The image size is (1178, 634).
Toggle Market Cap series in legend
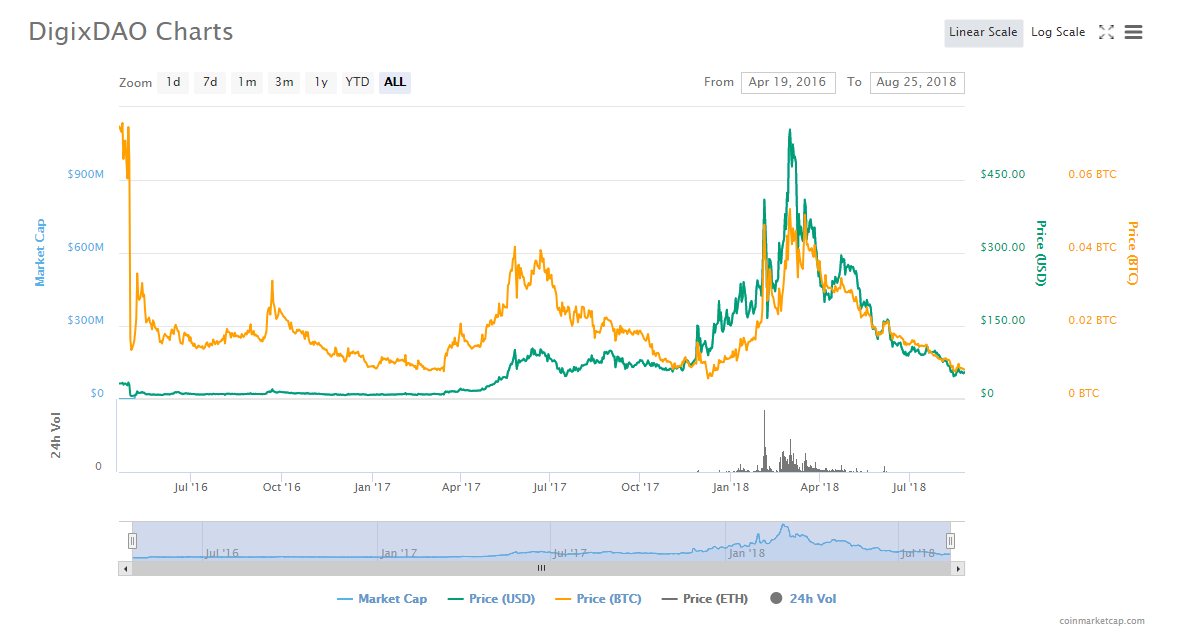(x=382, y=599)
